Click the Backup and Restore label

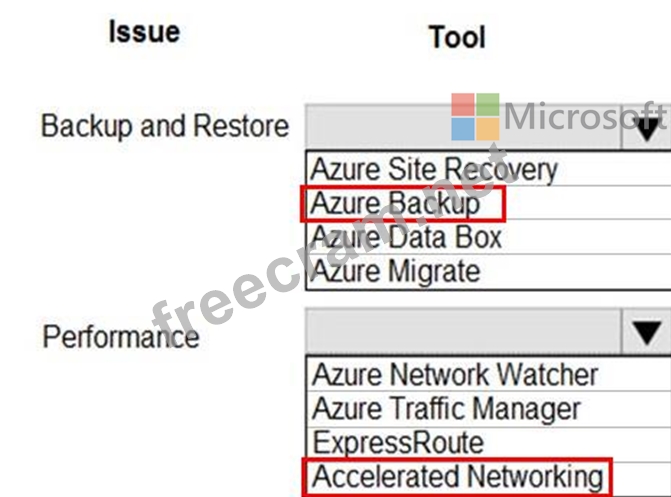[165, 127]
